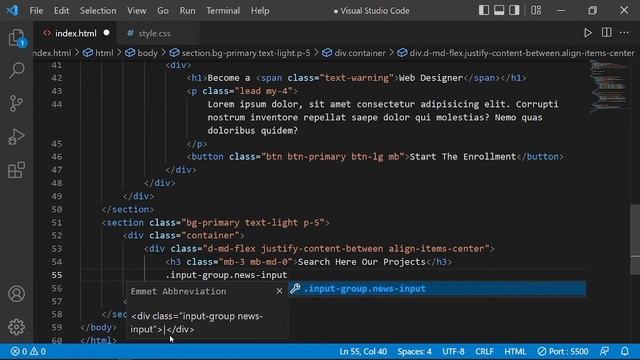Open the View menu

pyautogui.click(x=136, y=11)
